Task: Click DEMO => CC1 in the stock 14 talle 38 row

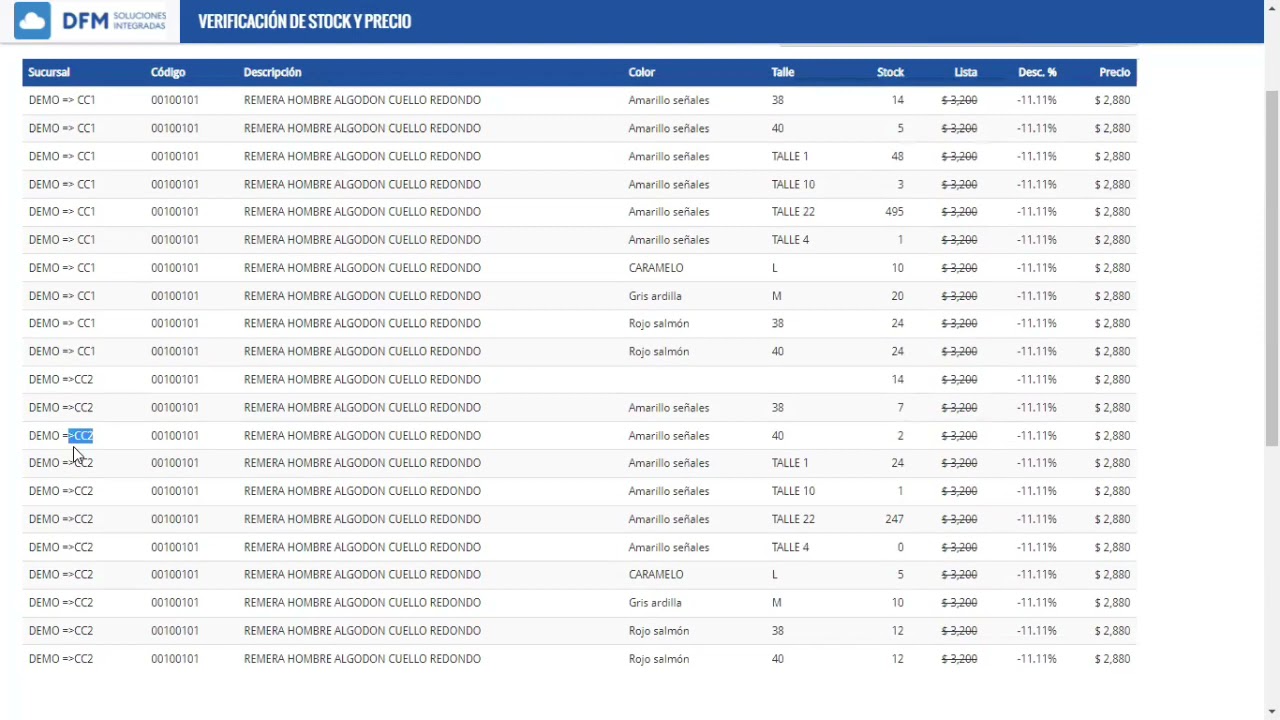Action: (x=62, y=100)
